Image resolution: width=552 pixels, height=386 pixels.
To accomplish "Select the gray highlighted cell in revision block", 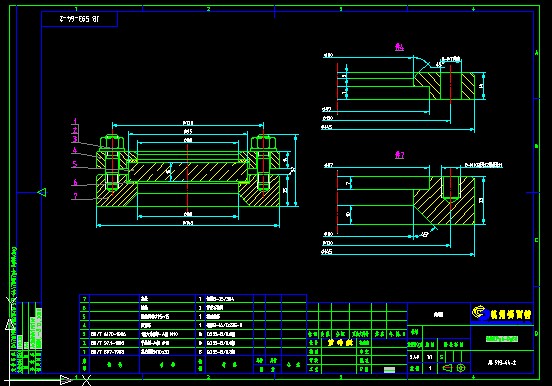I will [x=389, y=369].
